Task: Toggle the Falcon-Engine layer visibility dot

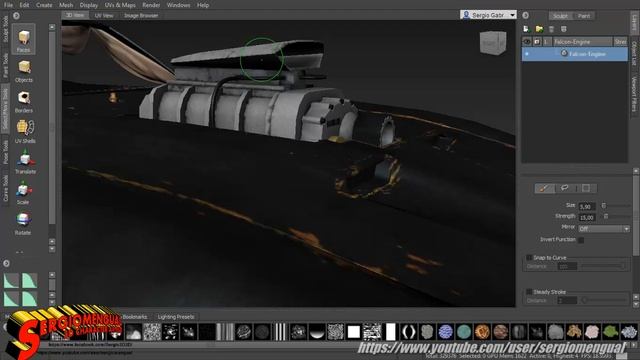Action: (x=527, y=54)
